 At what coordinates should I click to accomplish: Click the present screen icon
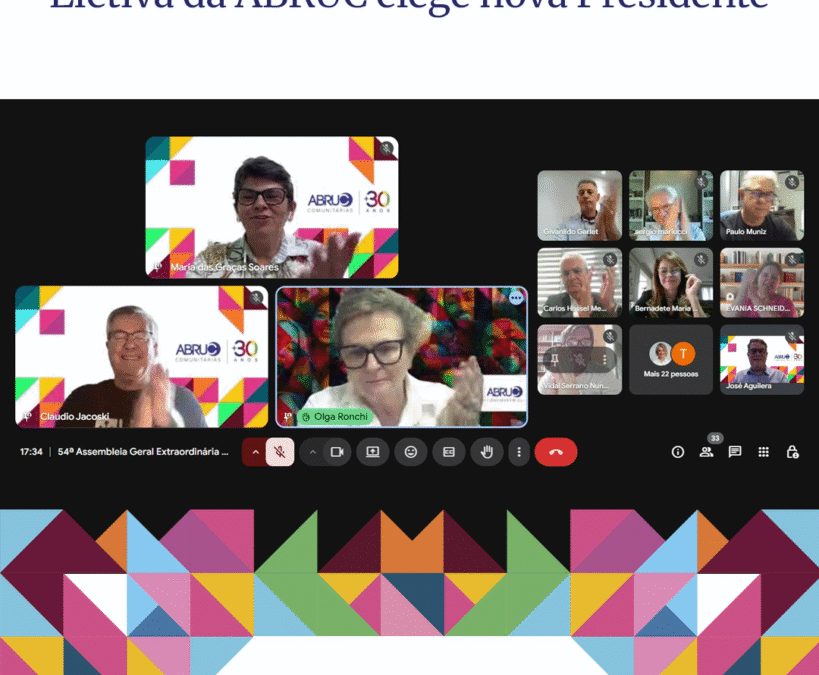(373, 452)
